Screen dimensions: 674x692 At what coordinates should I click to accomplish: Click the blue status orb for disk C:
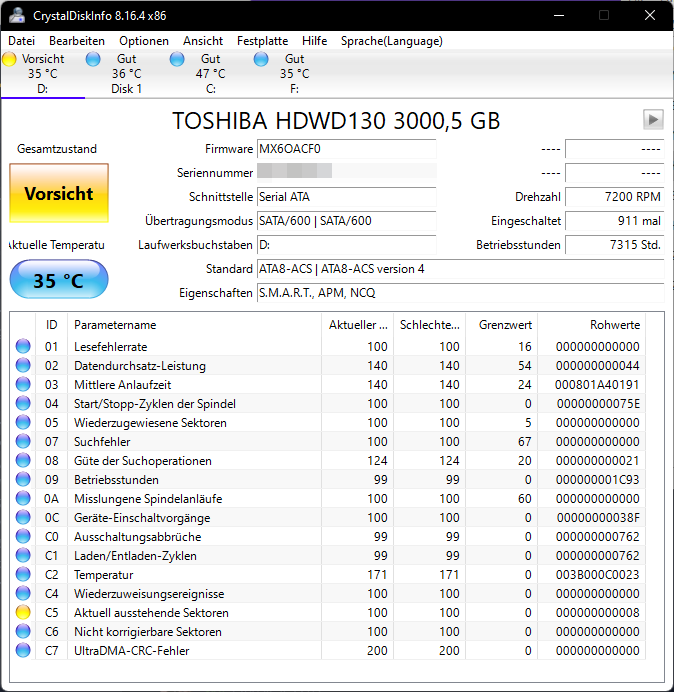[x=177, y=59]
